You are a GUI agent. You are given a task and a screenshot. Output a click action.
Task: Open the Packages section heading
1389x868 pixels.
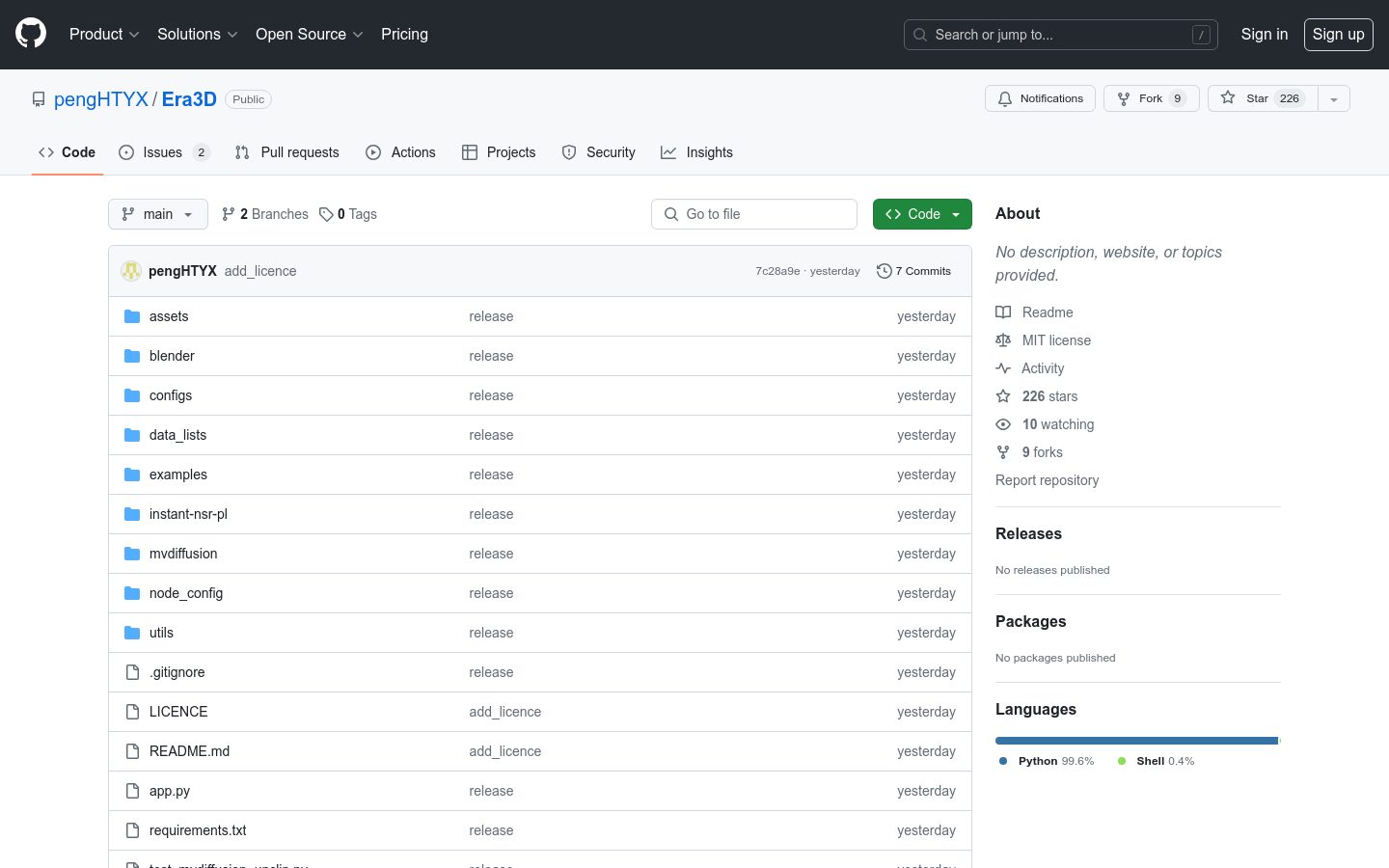[x=1030, y=621]
